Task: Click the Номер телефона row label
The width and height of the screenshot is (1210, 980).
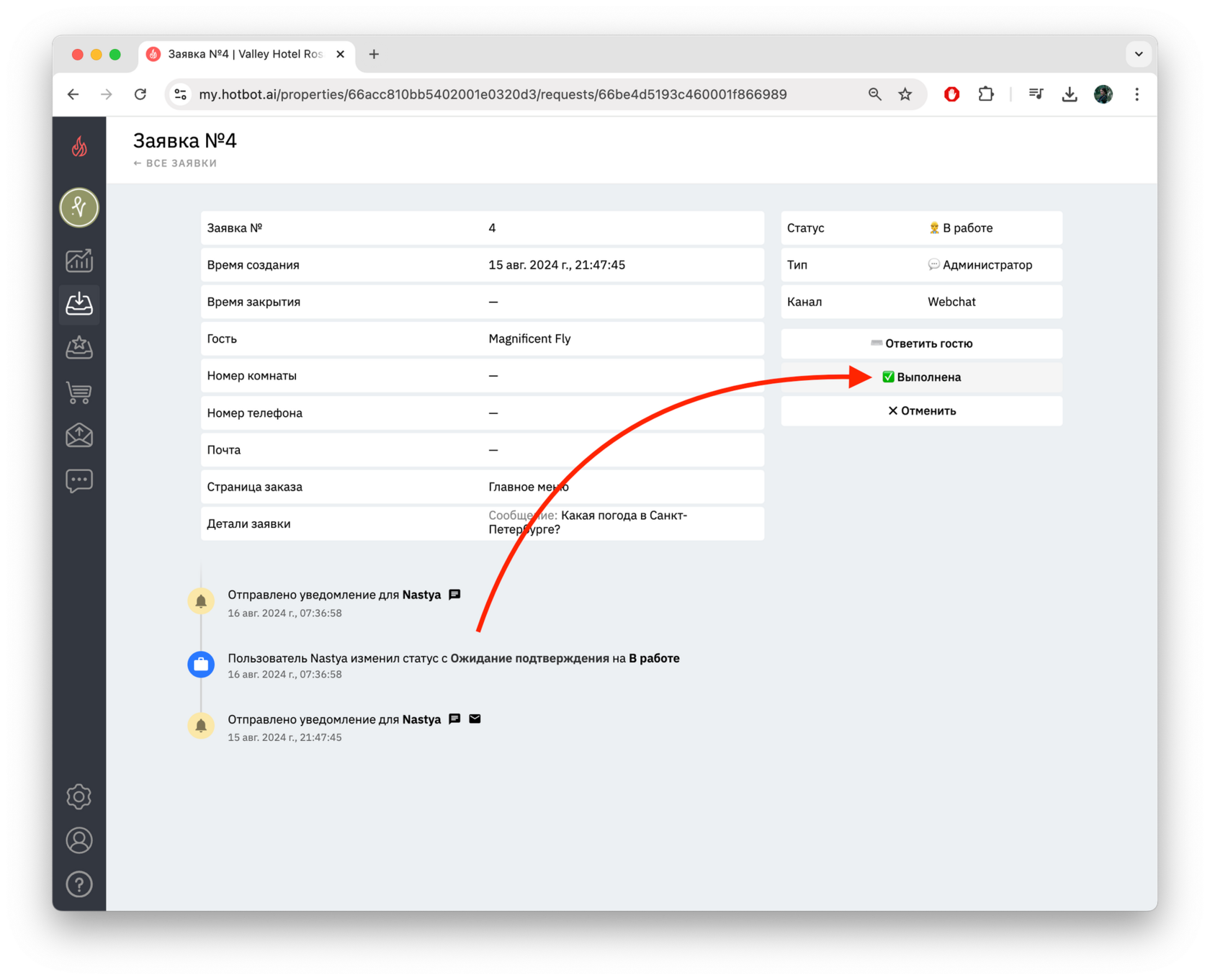Action: click(254, 413)
